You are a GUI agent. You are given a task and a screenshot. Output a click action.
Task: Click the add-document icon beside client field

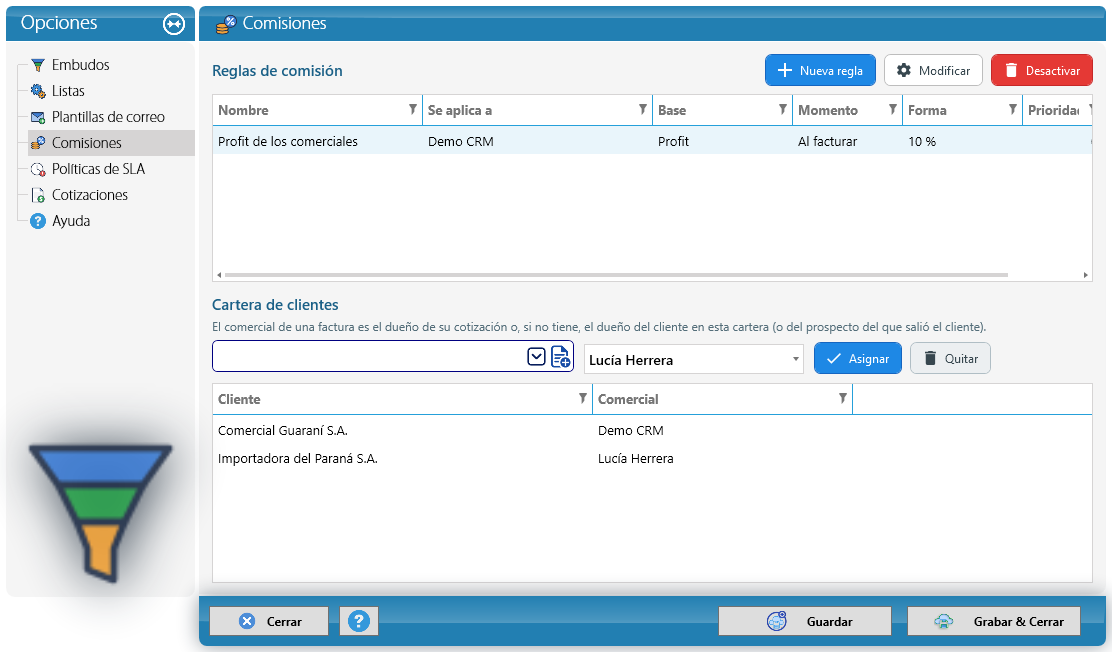pos(560,357)
